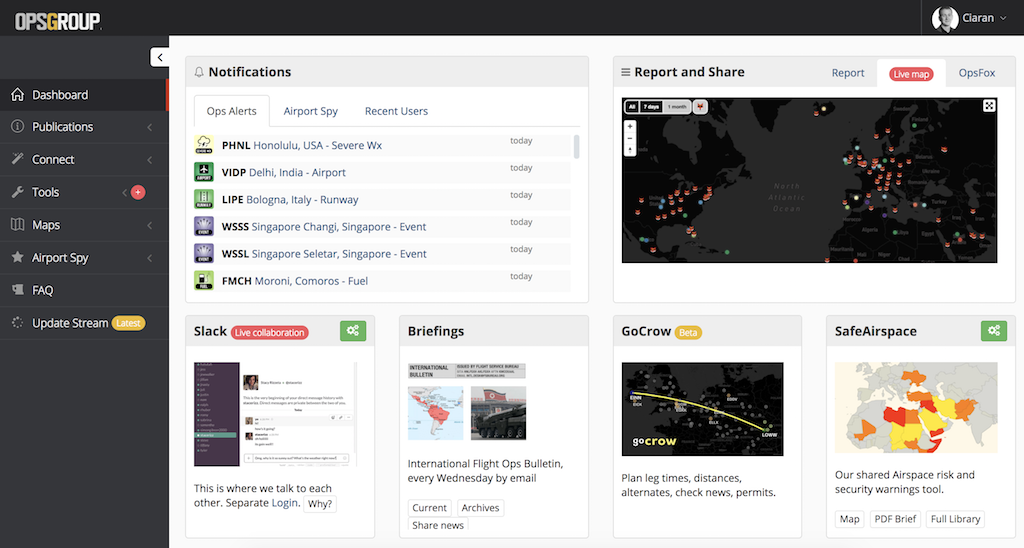
Task: Click the Full Library button
Action: pos(955,519)
